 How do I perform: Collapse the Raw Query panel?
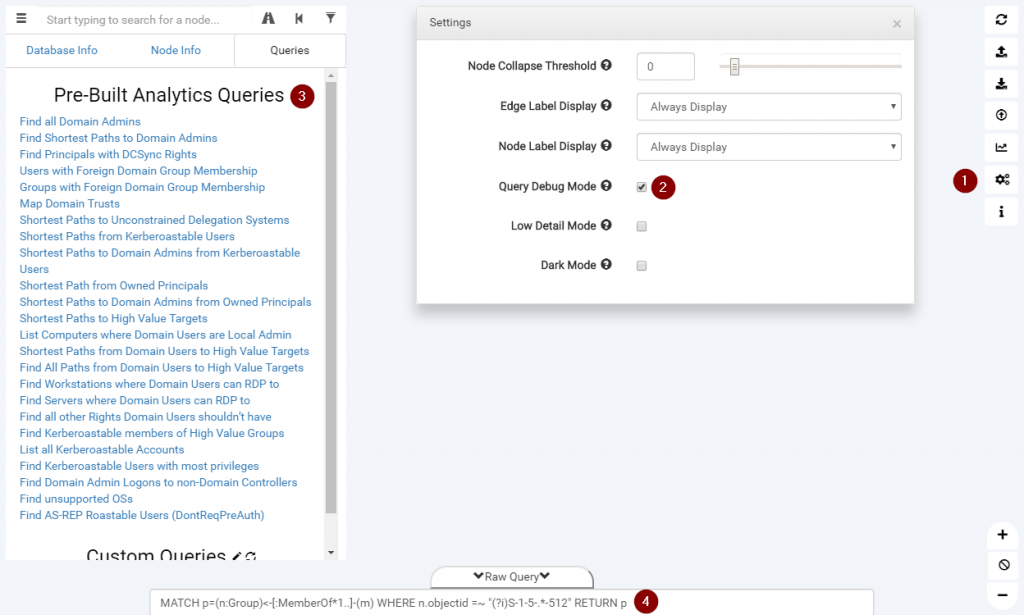coord(511,577)
